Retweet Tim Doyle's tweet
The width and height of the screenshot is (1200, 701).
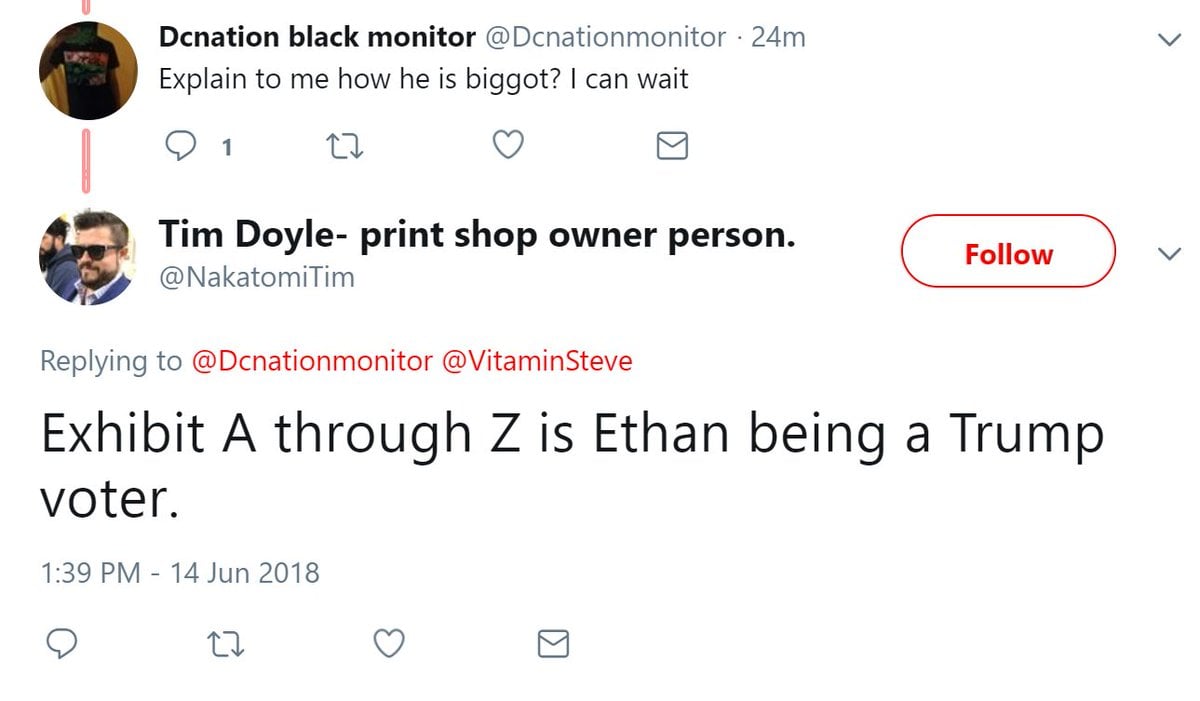coord(225,643)
